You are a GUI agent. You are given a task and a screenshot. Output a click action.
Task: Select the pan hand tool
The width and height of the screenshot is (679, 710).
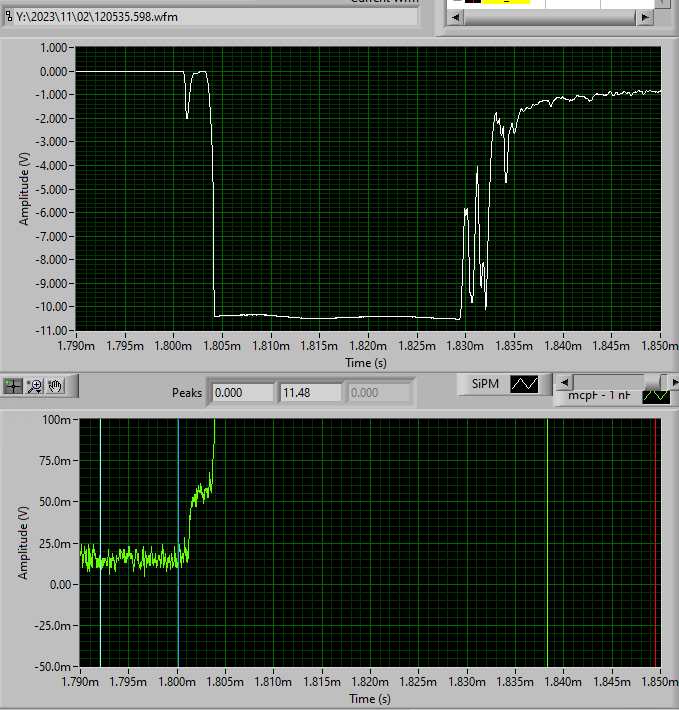pos(55,386)
